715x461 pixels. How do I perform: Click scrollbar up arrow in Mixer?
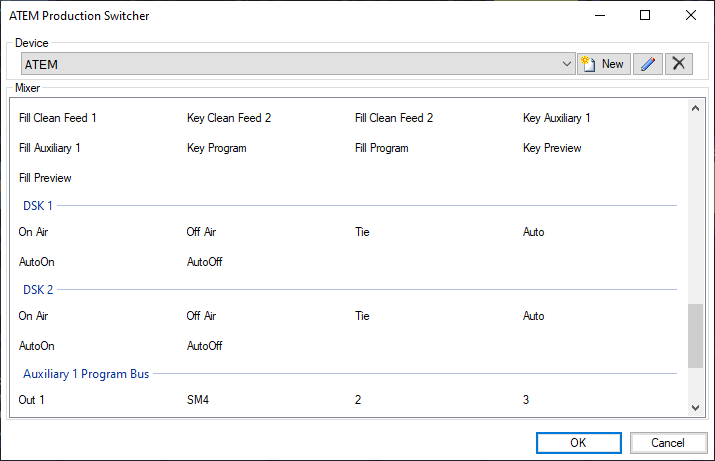[695, 109]
